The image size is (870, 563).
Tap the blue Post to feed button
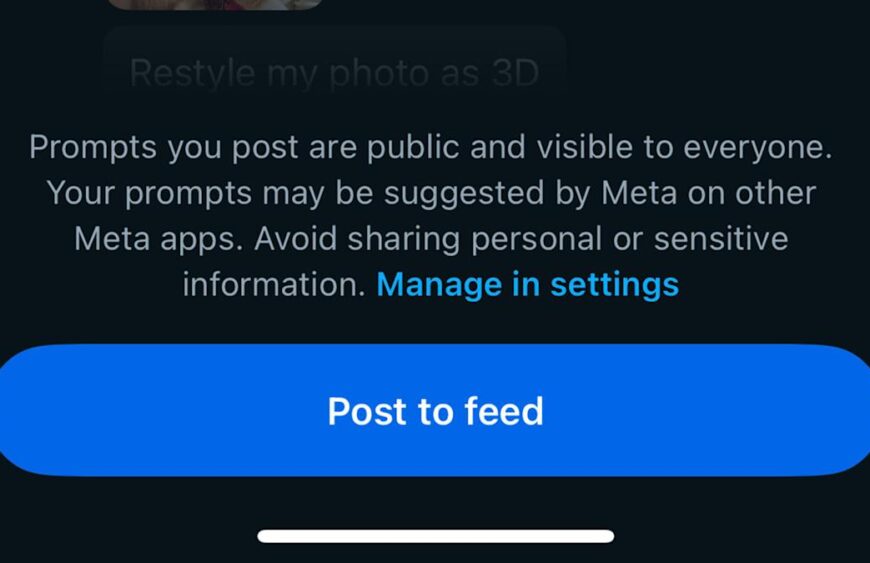435,410
